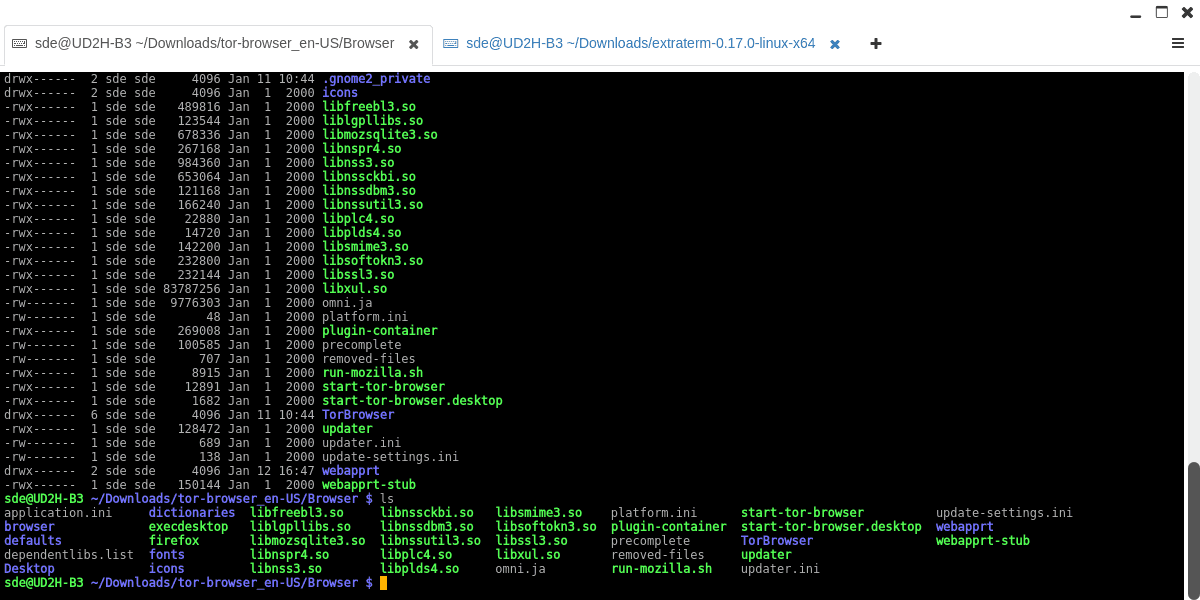The image size is (1200, 600).
Task: Open a new terminal tab with plus
Action: (876, 43)
